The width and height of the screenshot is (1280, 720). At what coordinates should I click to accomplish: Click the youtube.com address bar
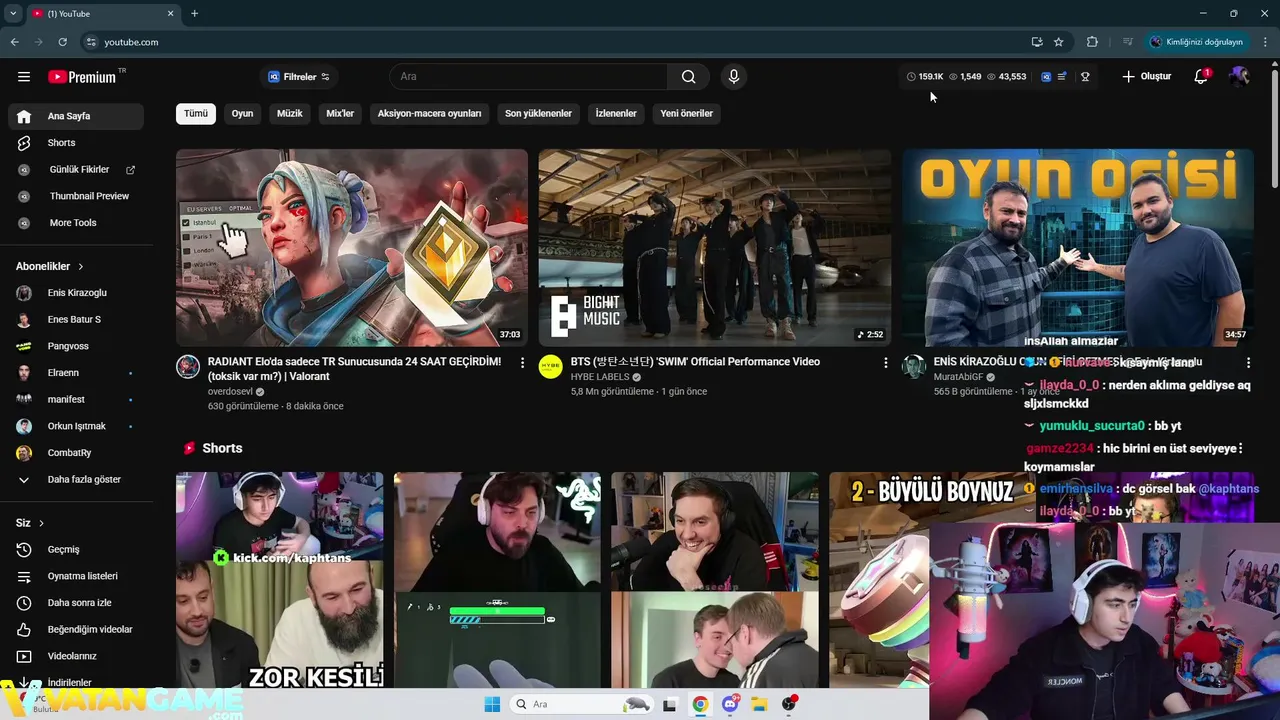point(553,42)
